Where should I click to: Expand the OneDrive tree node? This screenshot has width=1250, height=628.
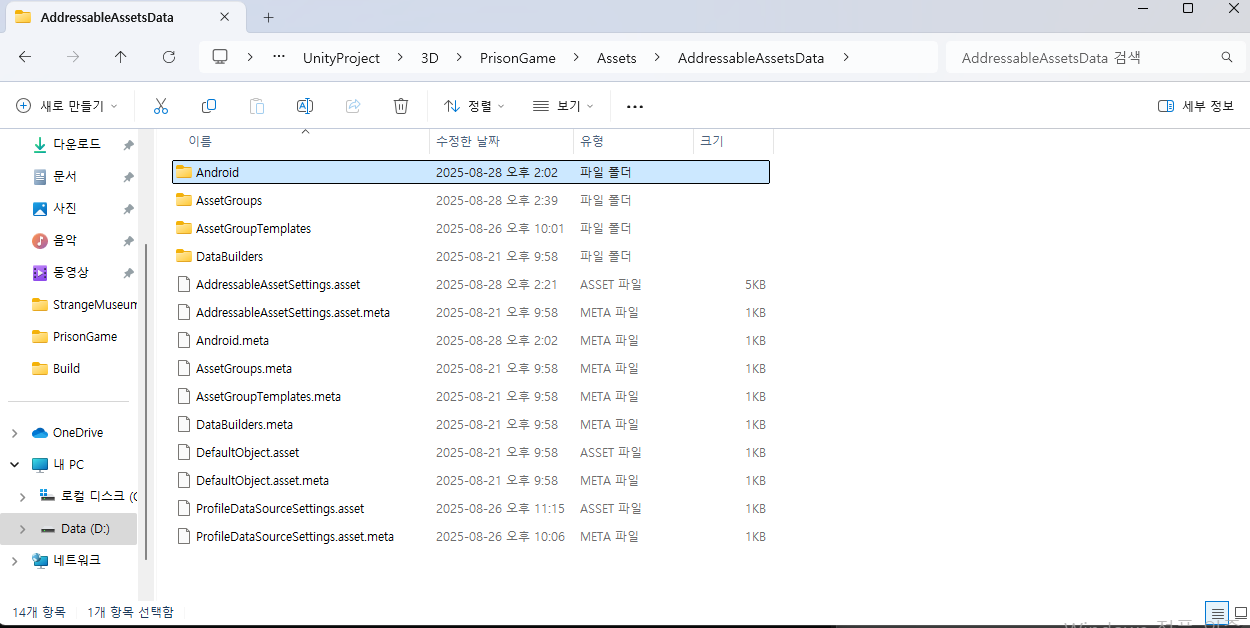(x=14, y=433)
